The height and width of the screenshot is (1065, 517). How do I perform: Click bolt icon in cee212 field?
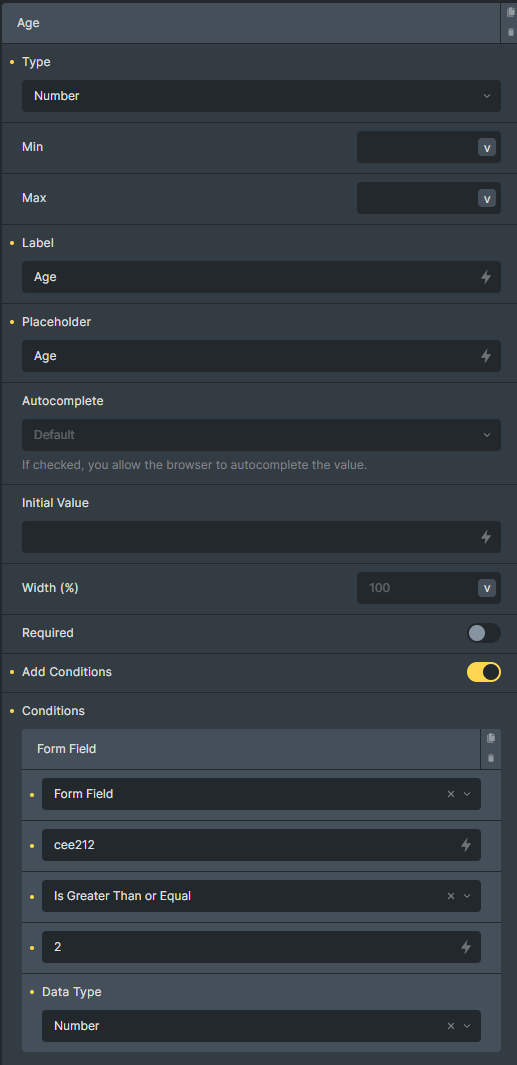(466, 845)
